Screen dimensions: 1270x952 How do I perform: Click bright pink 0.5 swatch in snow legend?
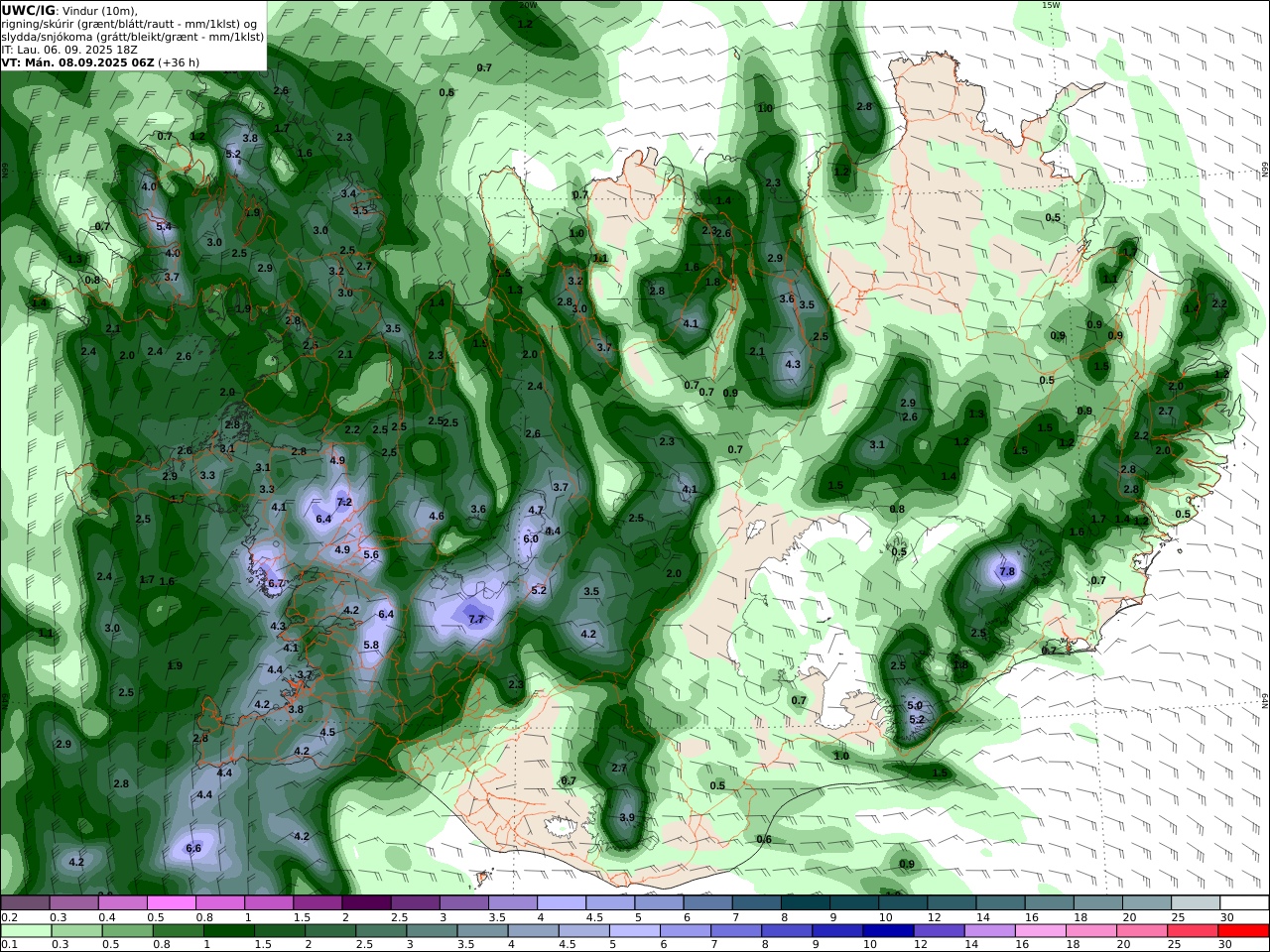pos(172,902)
